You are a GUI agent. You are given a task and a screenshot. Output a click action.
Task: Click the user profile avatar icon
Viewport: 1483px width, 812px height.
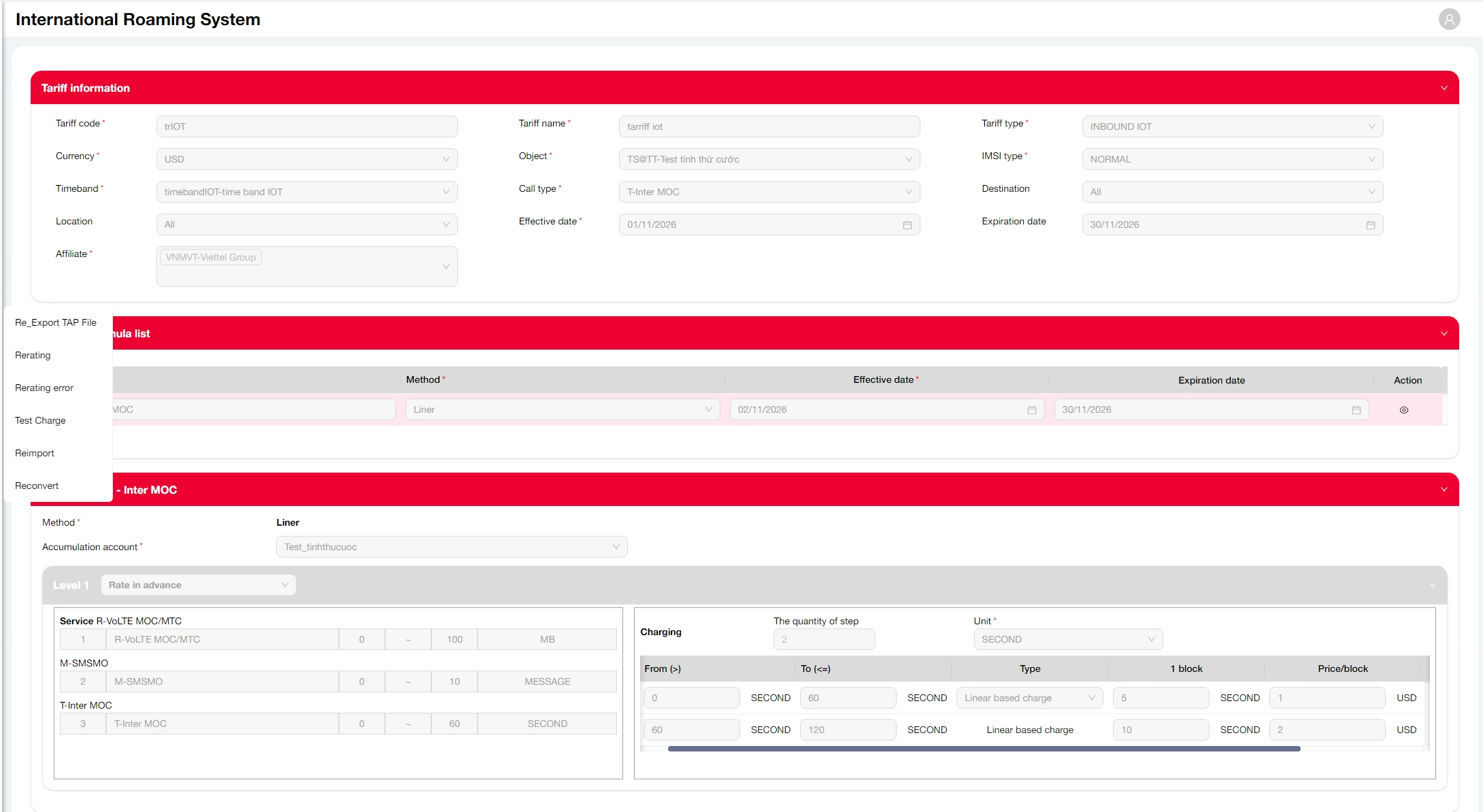click(1449, 19)
